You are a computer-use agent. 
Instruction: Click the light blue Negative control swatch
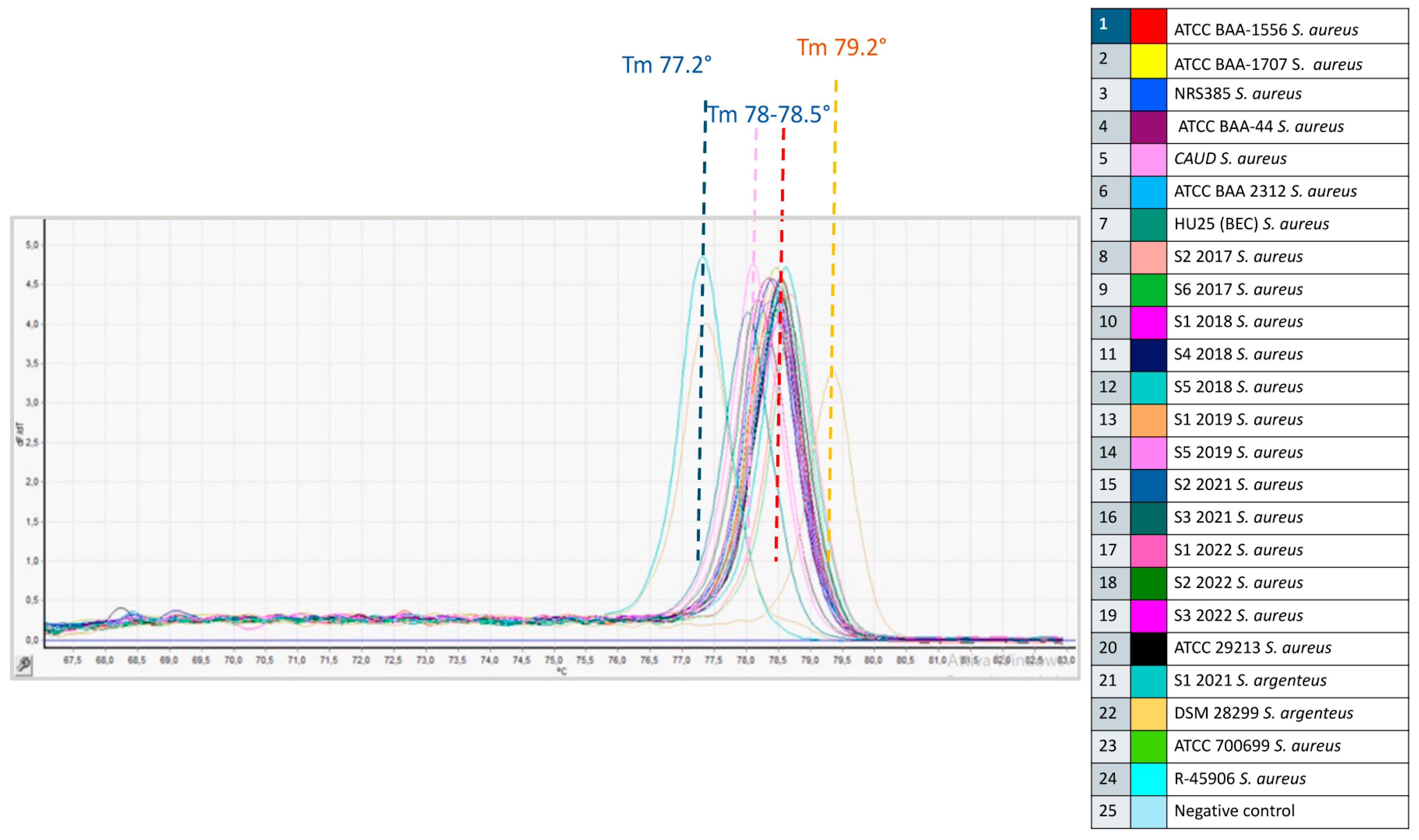[1148, 812]
